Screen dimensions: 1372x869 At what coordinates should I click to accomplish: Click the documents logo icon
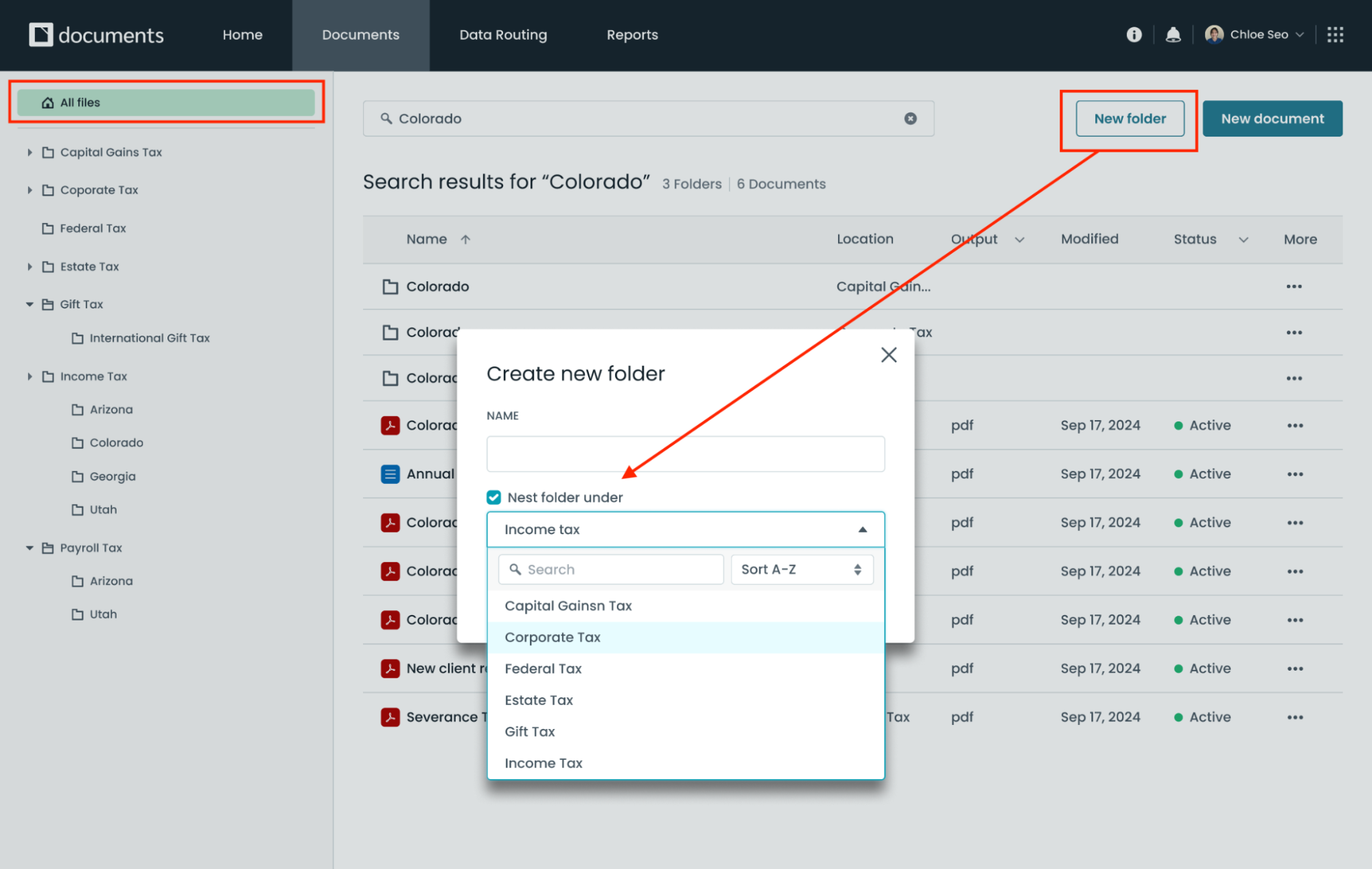click(41, 35)
